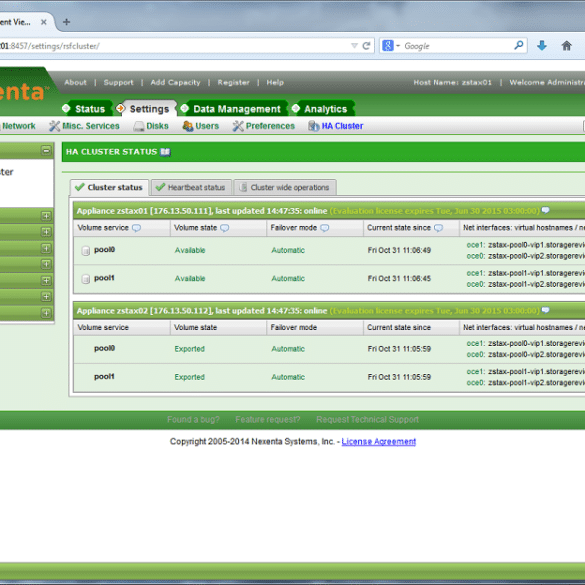Reload the page with the refresh icon
This screenshot has height=585, width=585.
point(366,46)
